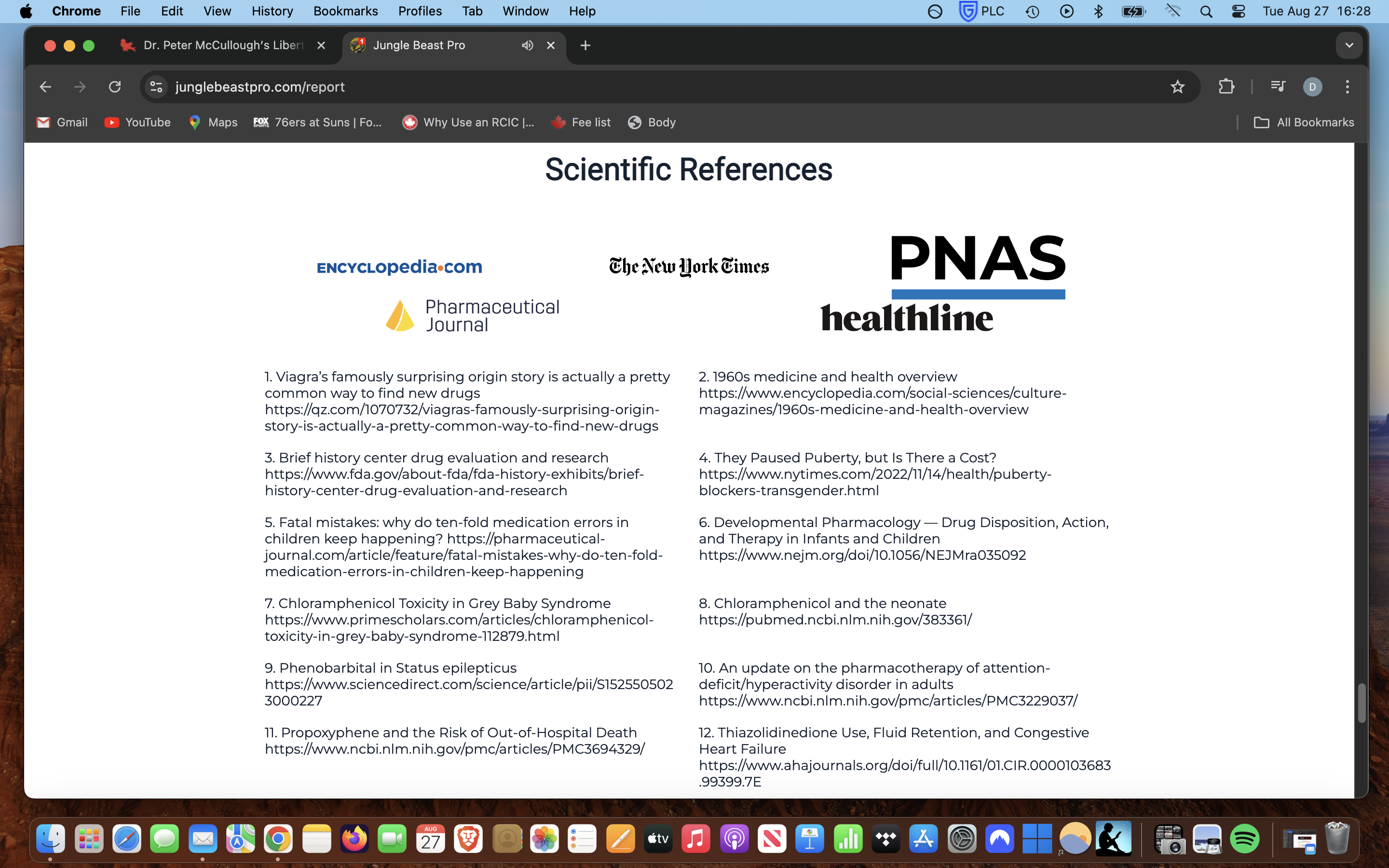Open the Bookmarks menu
The width and height of the screenshot is (1389, 868).
[x=345, y=12]
